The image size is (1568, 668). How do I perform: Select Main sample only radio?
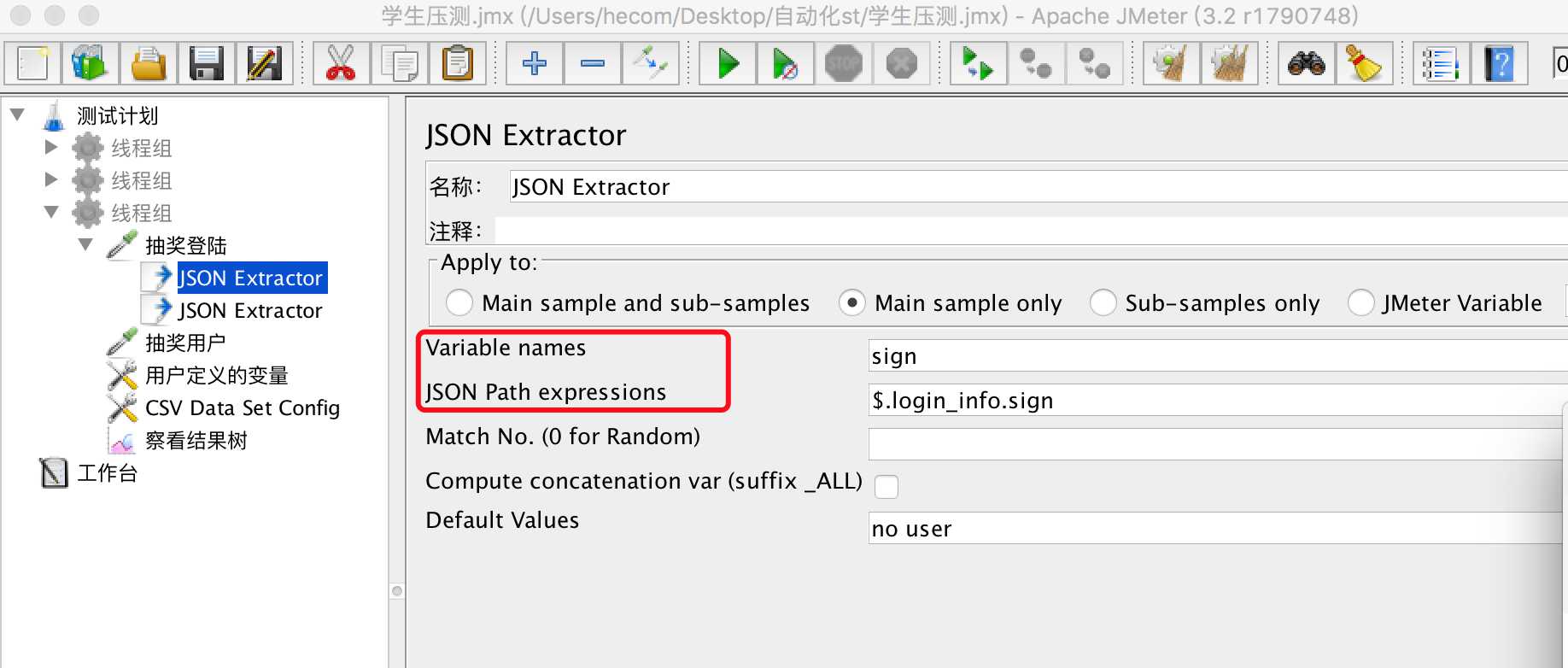coord(852,302)
